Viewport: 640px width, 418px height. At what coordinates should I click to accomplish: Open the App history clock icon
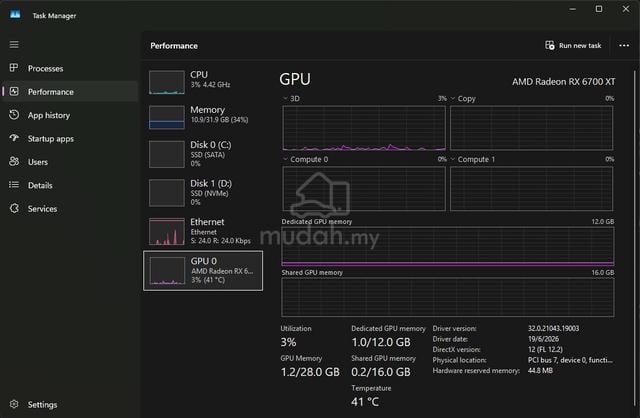[x=14, y=115]
